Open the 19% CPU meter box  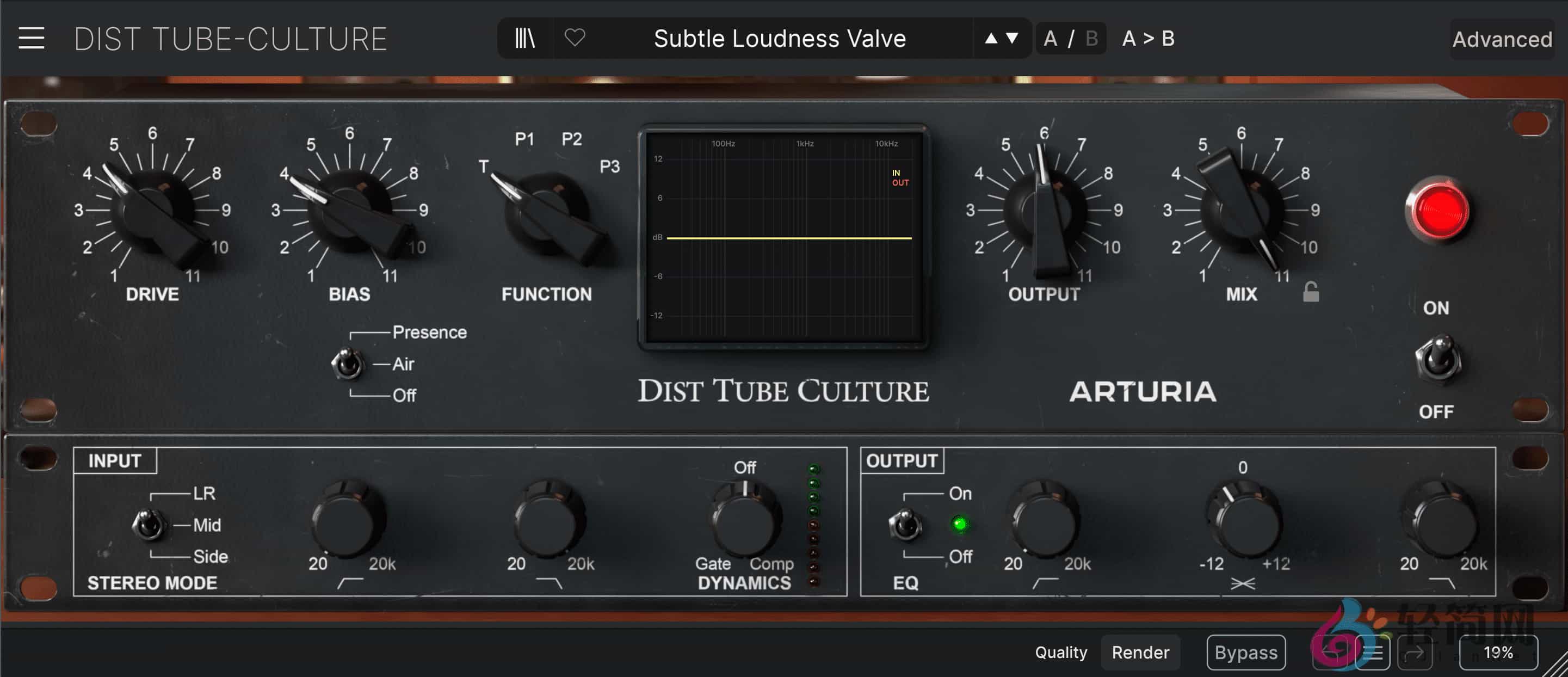[x=1497, y=653]
